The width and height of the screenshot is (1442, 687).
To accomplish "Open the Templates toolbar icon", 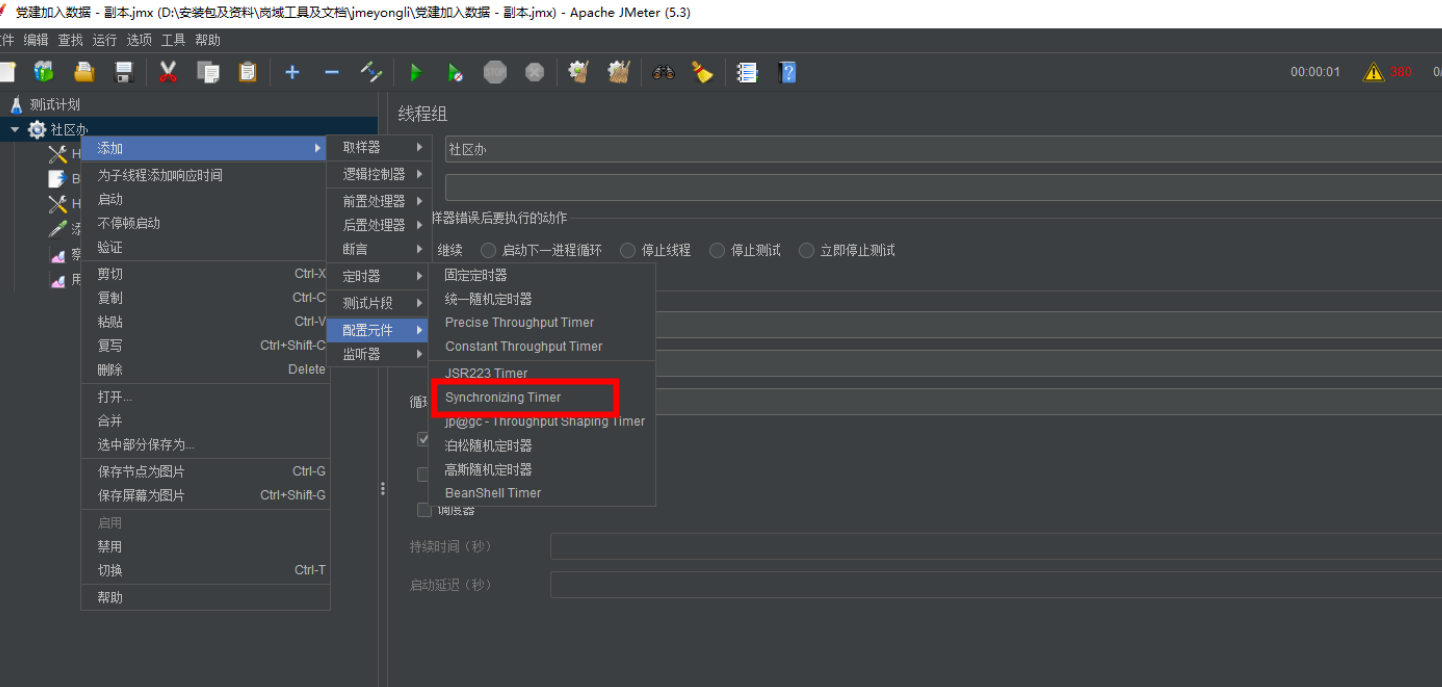I will 44,72.
